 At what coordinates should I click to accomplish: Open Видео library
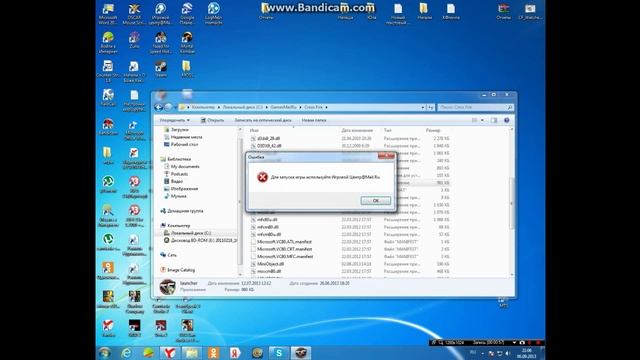click(x=176, y=181)
